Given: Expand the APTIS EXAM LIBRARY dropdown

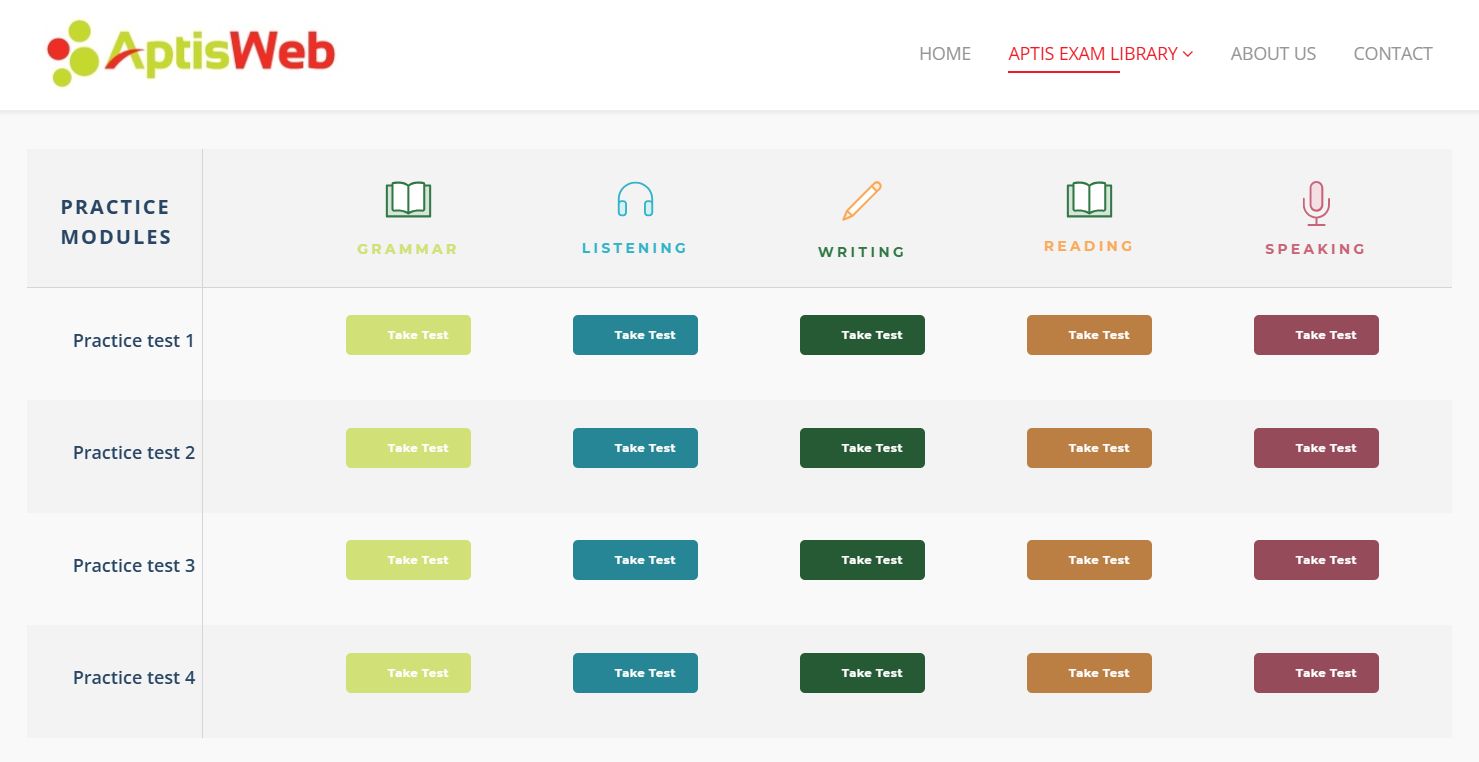Looking at the screenshot, I should [x=1090, y=55].
